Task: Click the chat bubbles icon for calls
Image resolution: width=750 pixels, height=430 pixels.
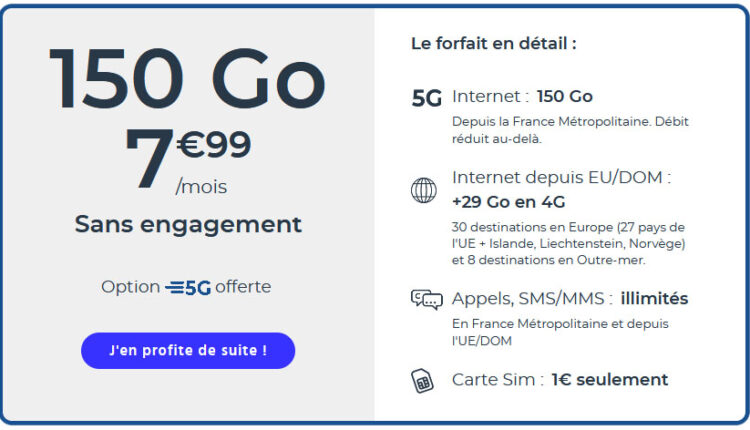Action: tap(427, 300)
